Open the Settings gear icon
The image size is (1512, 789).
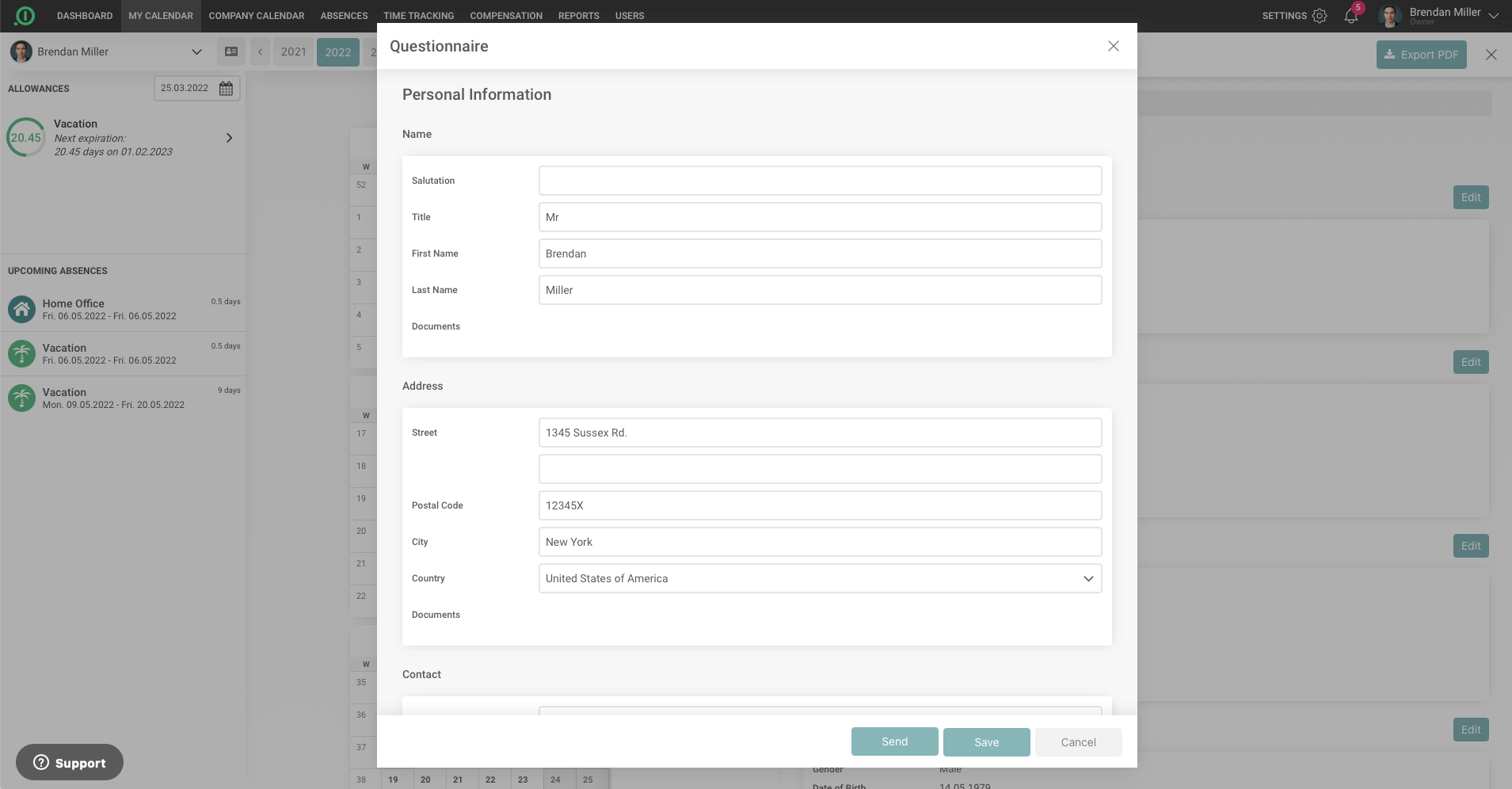(x=1320, y=16)
